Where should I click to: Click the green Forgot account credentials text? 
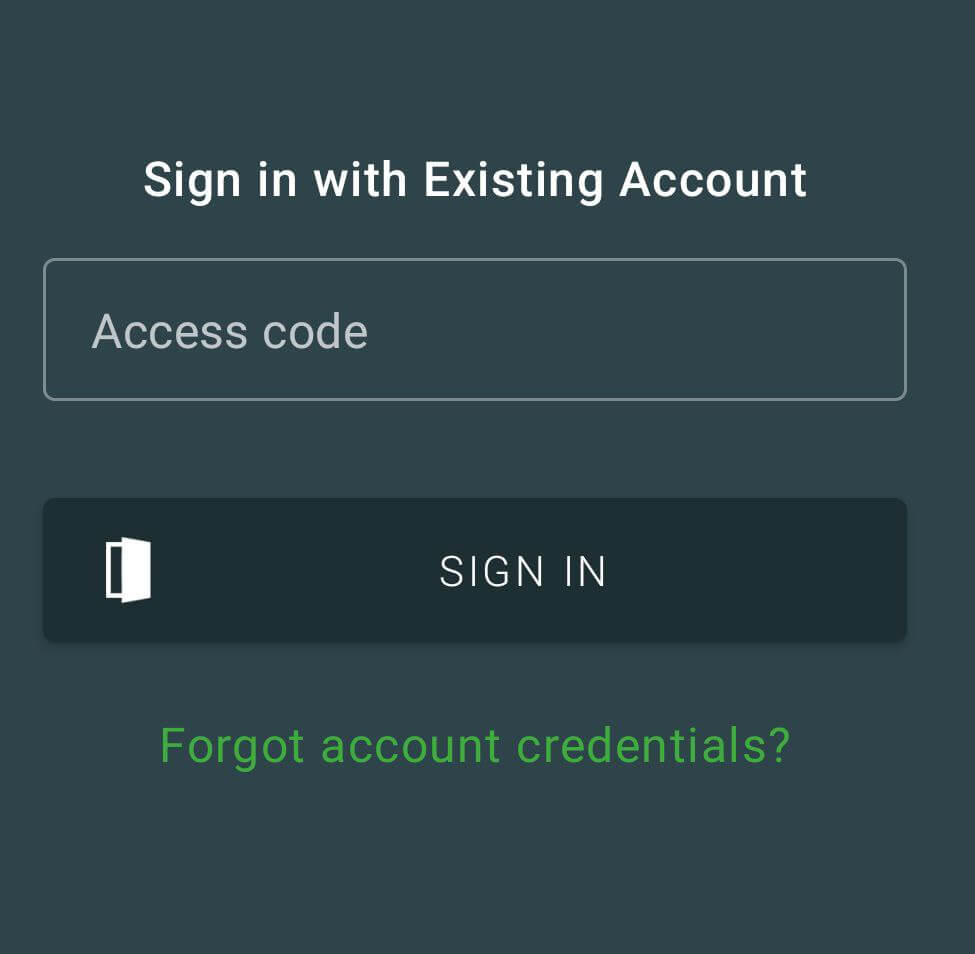coord(475,745)
